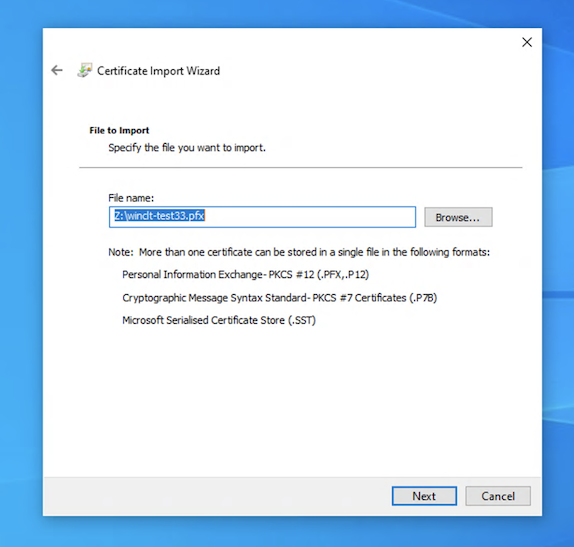Click the Personal Information Exchange PKCS #12 line
The image size is (574, 547).
pos(245,275)
